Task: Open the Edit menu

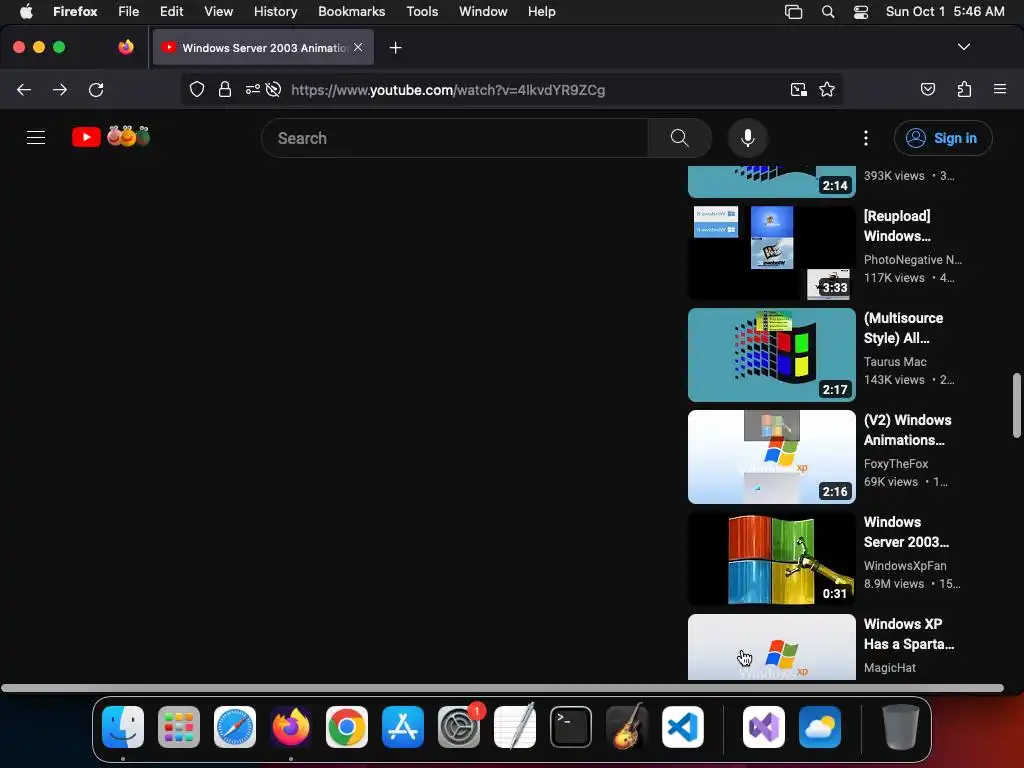Action: [171, 12]
